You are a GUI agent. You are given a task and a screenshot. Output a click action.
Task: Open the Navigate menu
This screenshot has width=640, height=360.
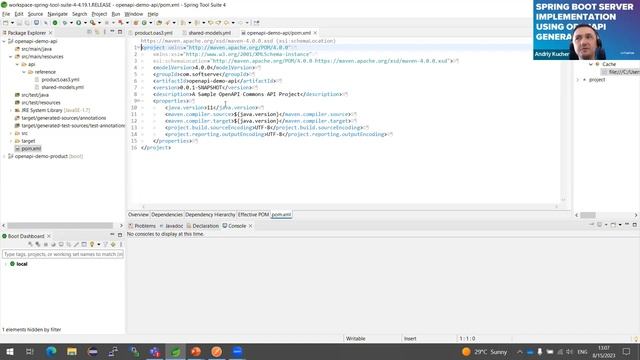[x=58, y=14]
